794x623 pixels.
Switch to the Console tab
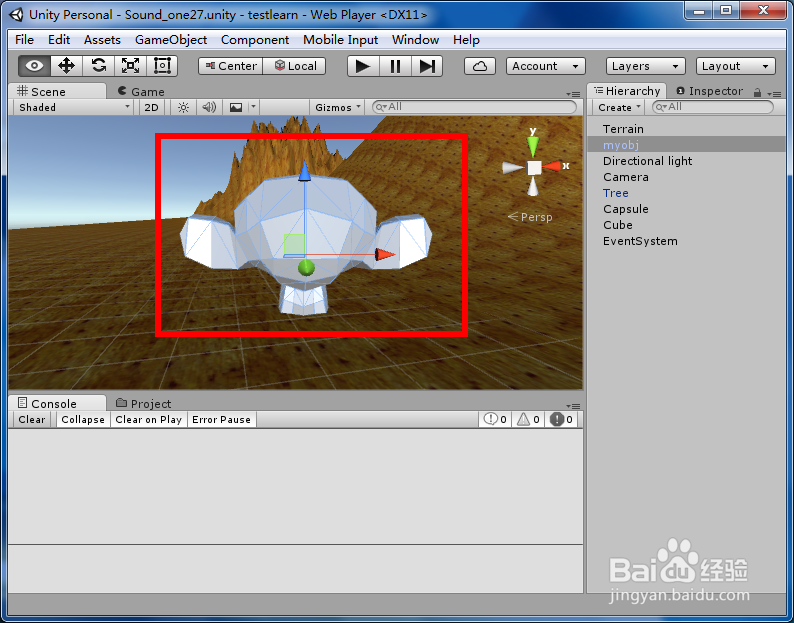click(57, 403)
